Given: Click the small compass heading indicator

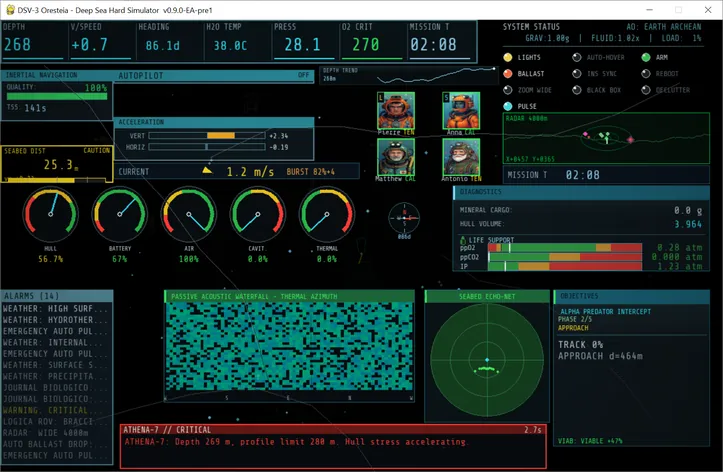Looking at the screenshot, I should [x=404, y=218].
